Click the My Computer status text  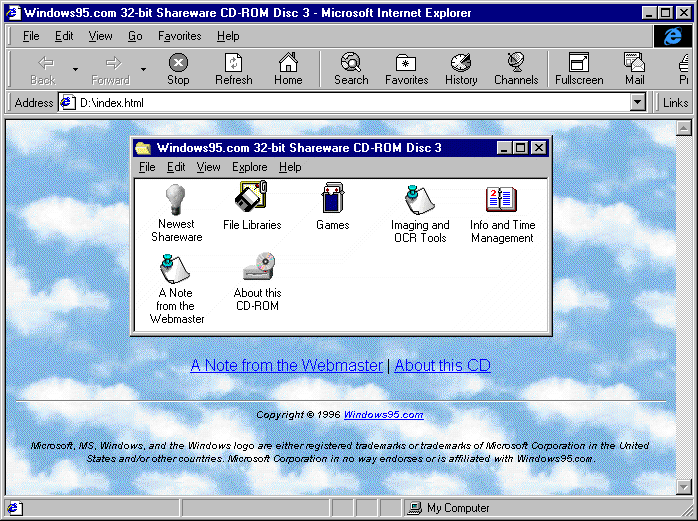tap(458, 508)
